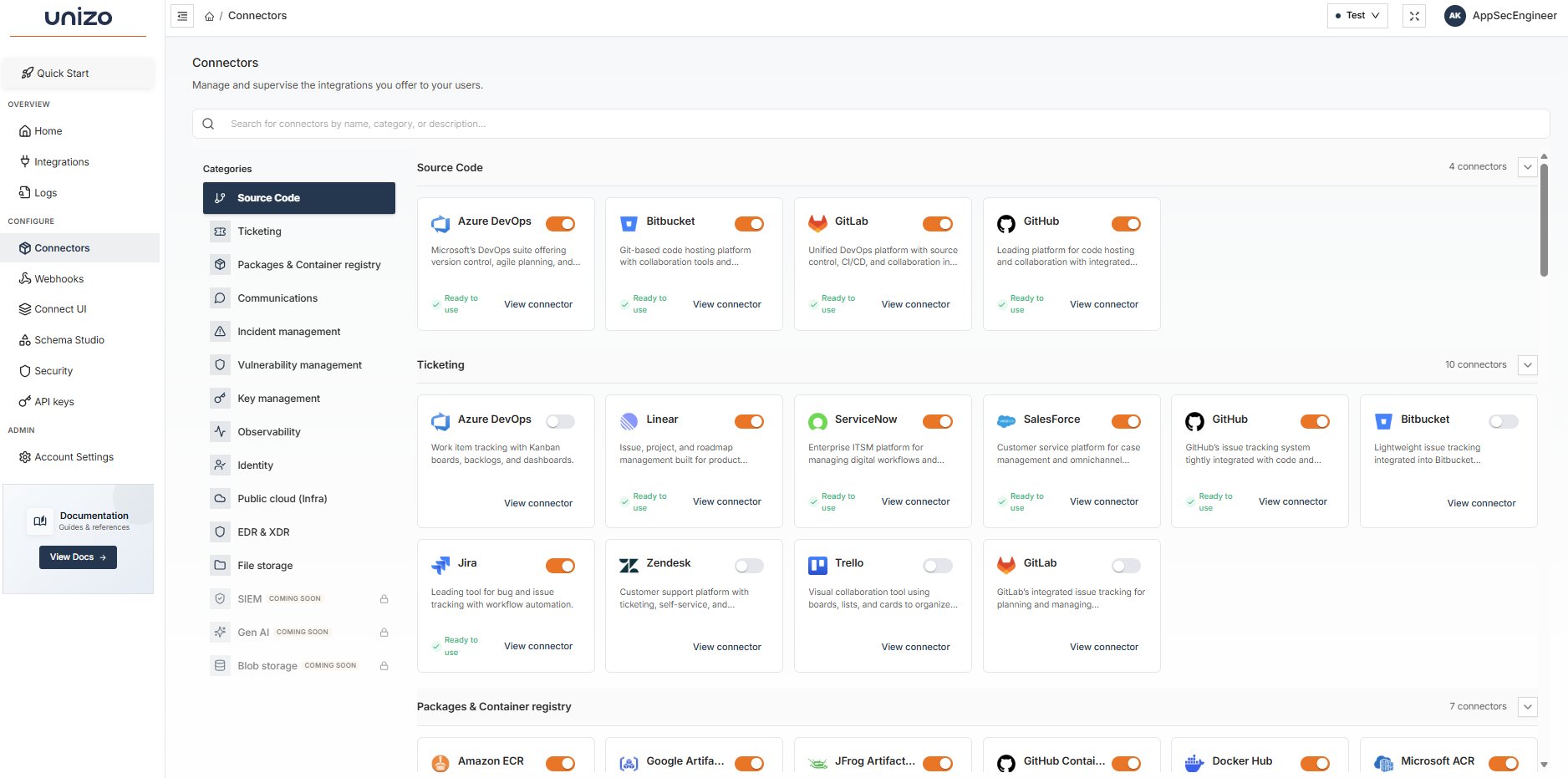Open API keys page
1568x778 pixels.
coord(79,402)
